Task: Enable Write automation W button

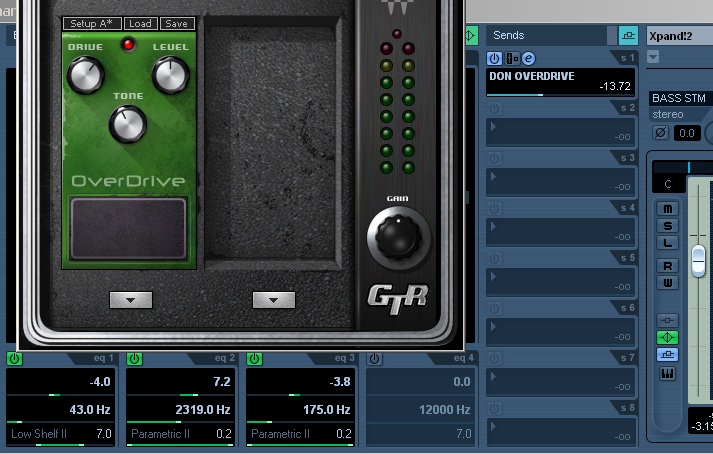Action: pyautogui.click(x=668, y=282)
